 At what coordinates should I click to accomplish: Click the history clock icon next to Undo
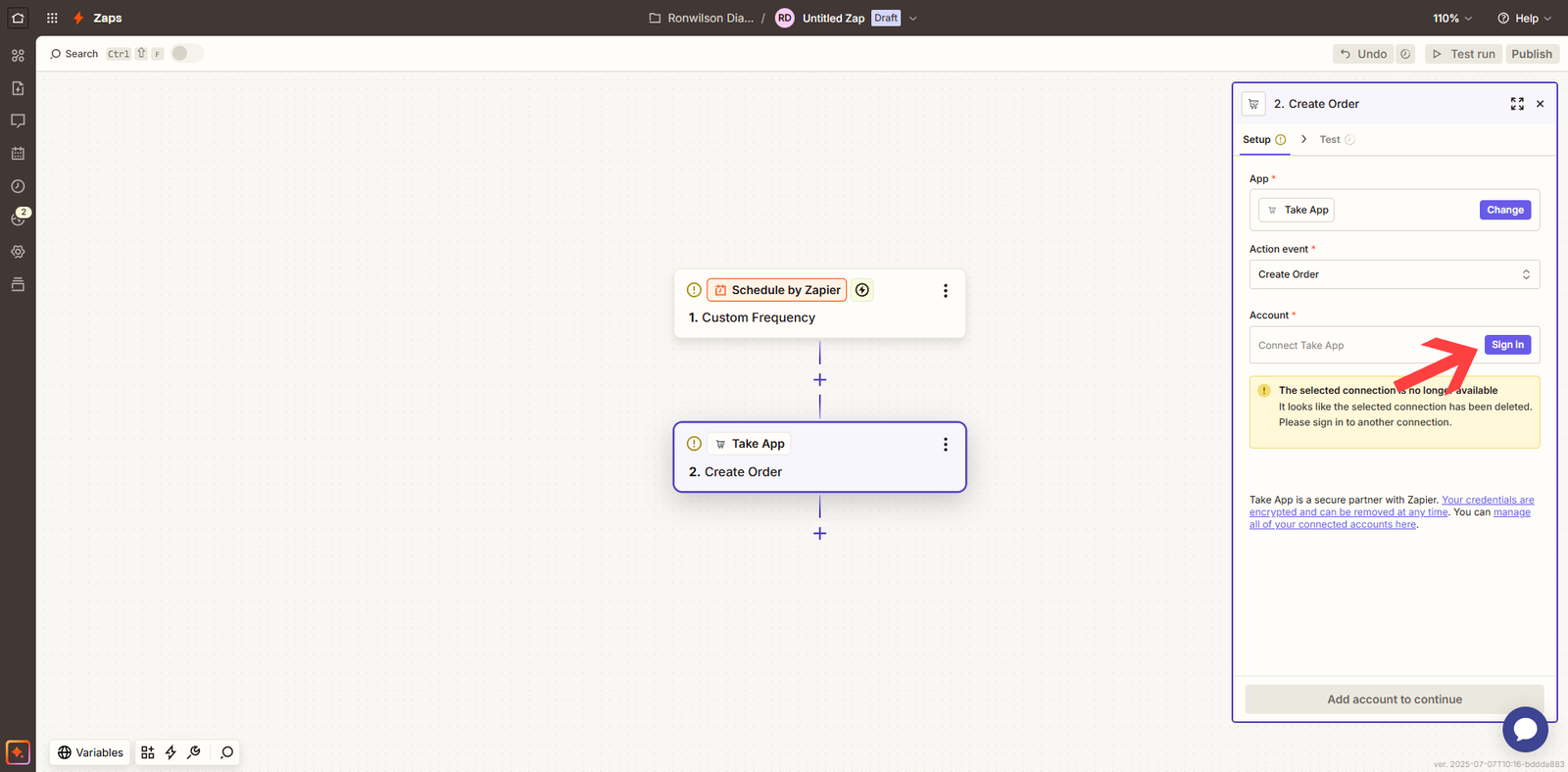coord(1405,54)
